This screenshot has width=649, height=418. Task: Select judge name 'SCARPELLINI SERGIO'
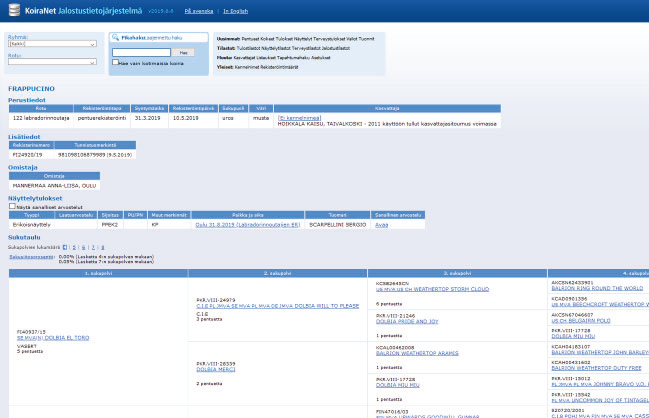(x=338, y=225)
